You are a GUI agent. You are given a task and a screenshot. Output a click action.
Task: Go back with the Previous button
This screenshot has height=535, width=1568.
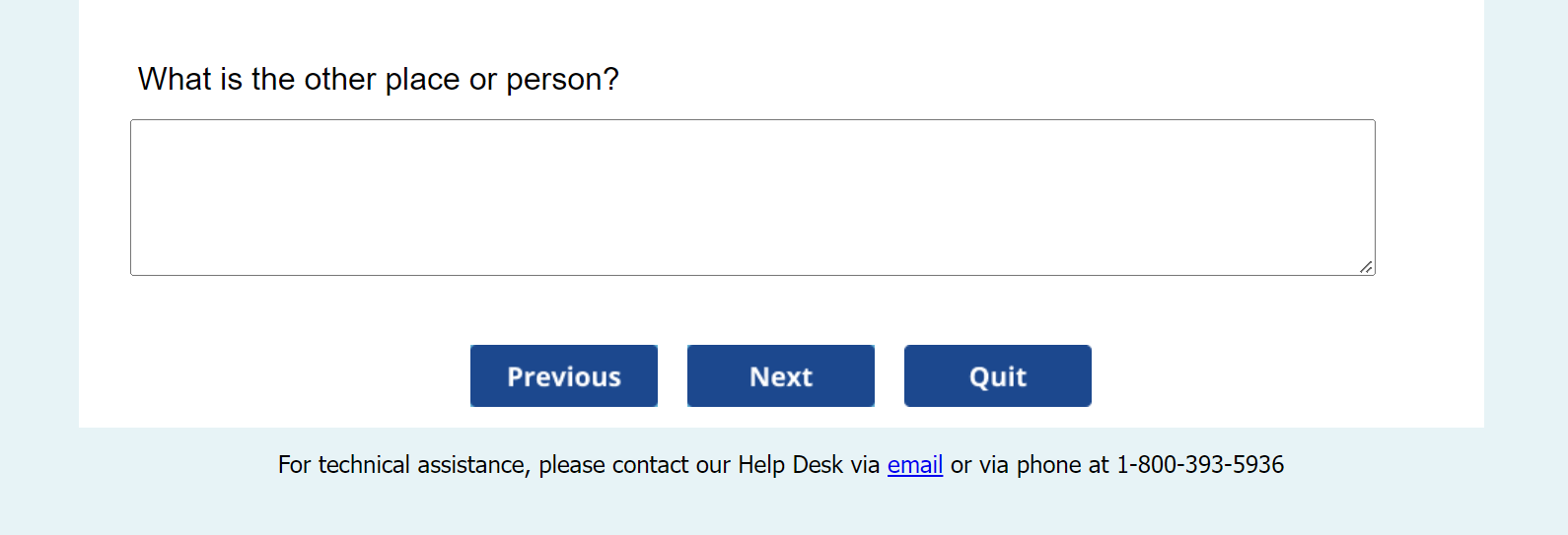(564, 375)
